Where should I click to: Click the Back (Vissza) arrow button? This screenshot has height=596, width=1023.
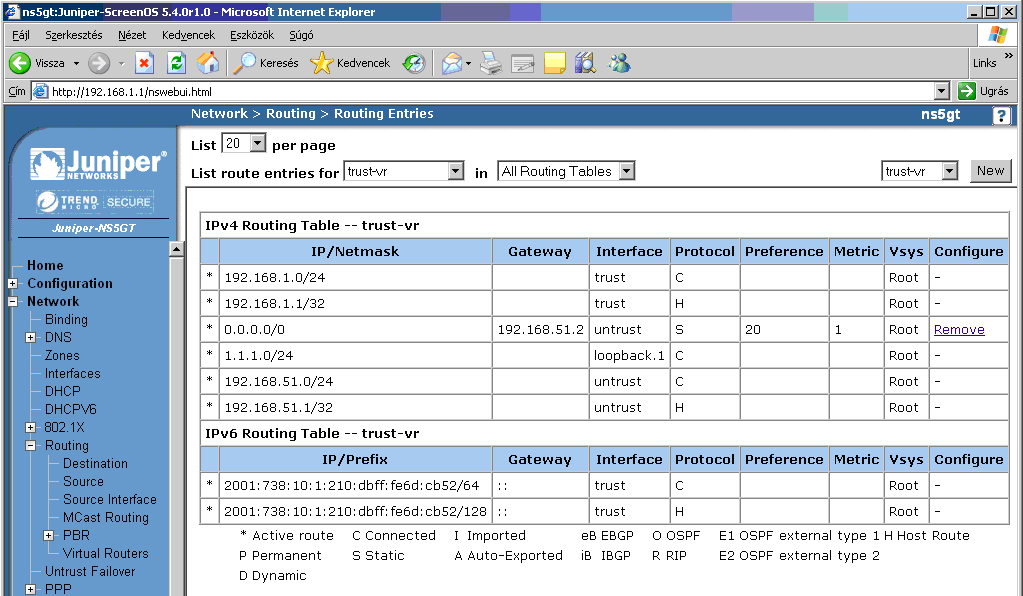(x=21, y=63)
